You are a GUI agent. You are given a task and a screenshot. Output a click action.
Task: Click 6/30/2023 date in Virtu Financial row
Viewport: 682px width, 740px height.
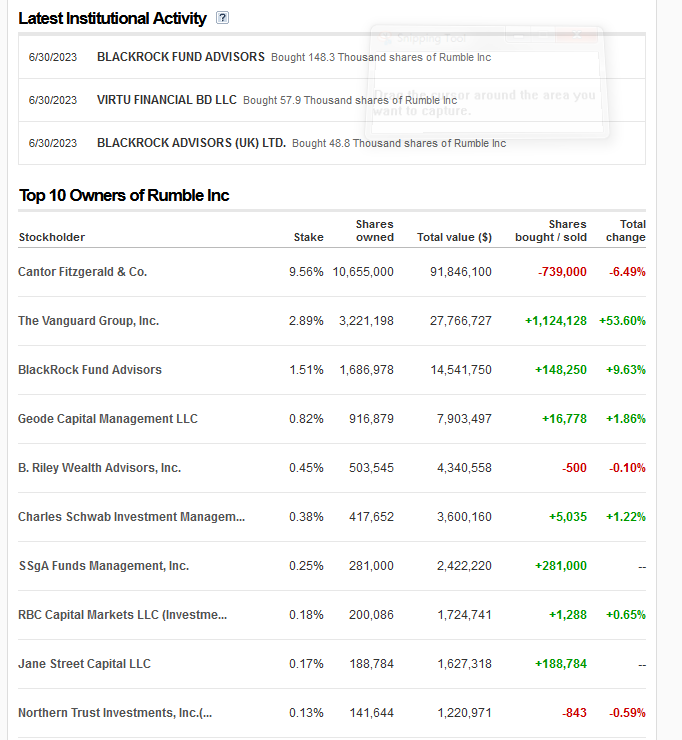tap(53, 100)
